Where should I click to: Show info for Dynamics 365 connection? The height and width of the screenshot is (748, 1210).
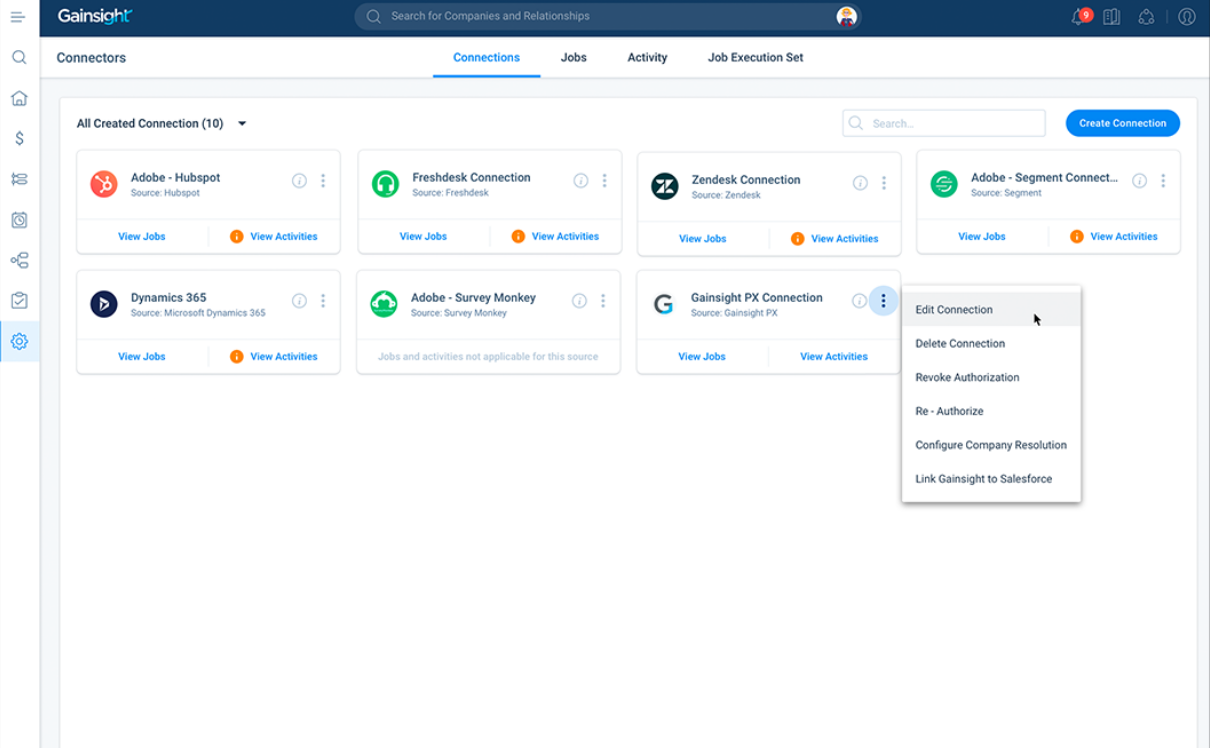[x=299, y=301]
